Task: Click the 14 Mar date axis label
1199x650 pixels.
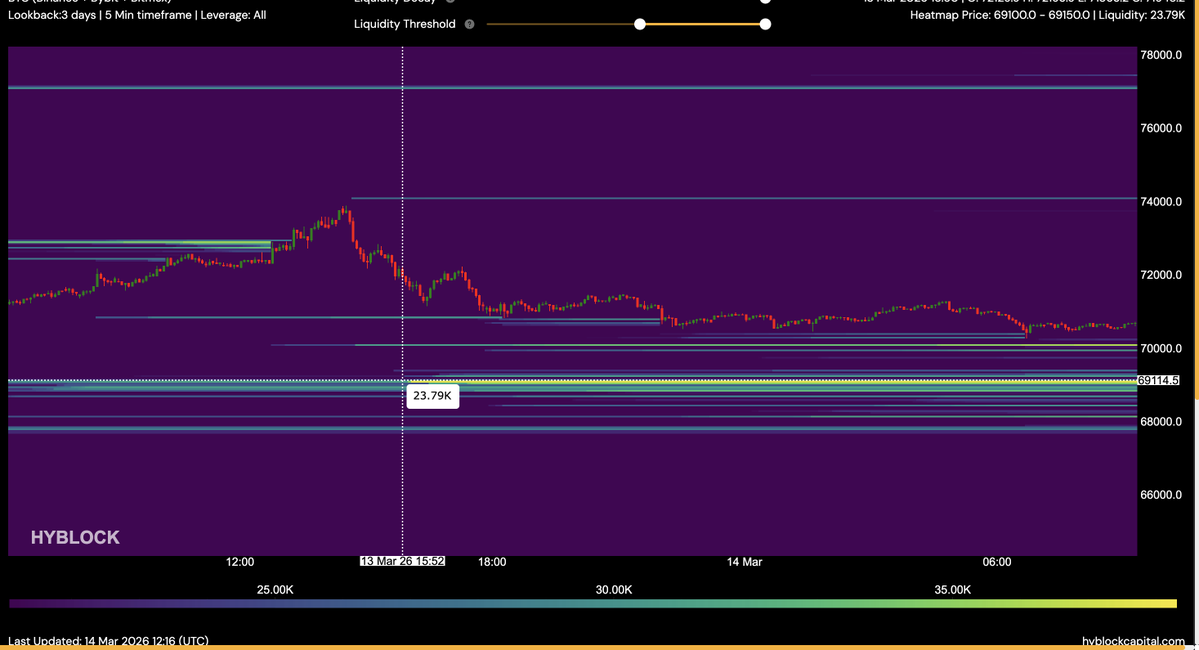Action: tap(745, 562)
